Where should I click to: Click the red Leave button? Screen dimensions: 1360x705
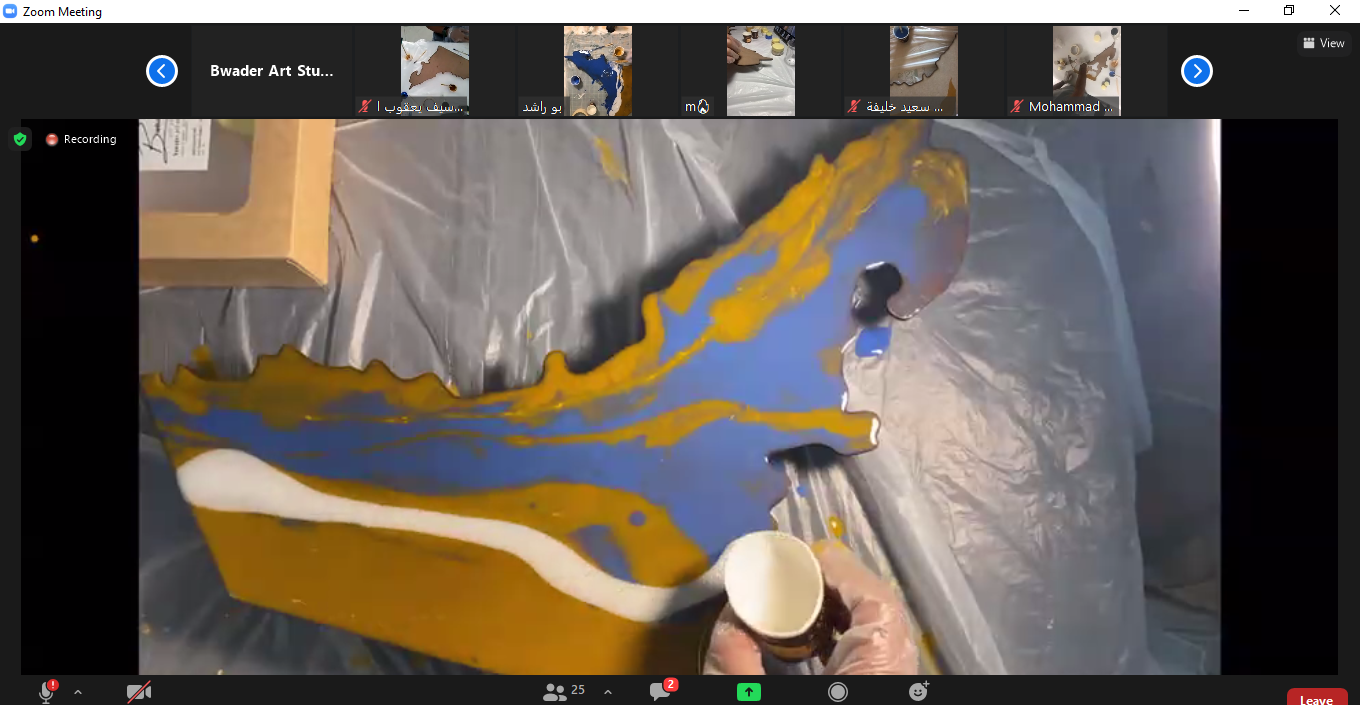click(x=1316, y=699)
